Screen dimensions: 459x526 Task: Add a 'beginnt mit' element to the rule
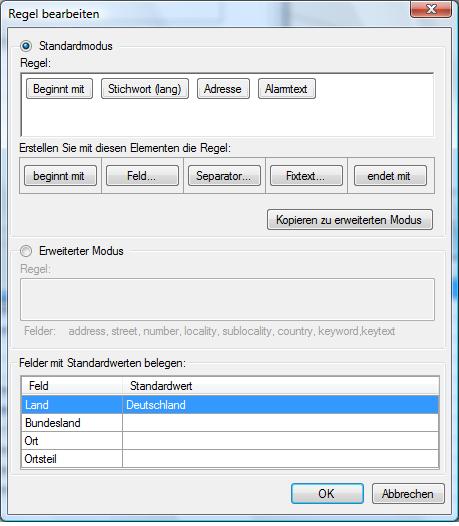click(x=60, y=175)
